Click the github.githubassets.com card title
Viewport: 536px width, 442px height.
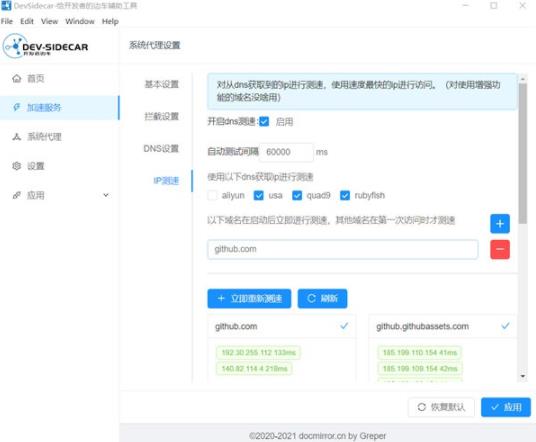[x=423, y=326]
